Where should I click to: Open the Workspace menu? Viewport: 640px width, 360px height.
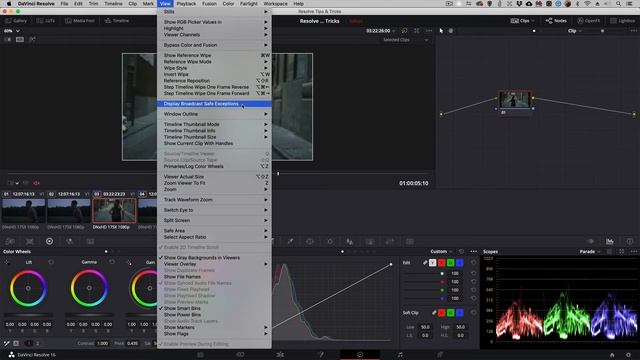(x=275, y=4)
